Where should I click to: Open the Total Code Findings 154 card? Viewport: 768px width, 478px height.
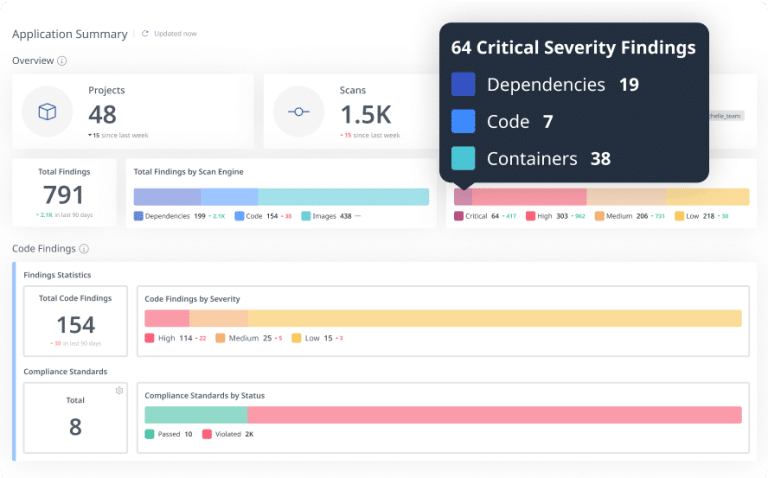(76, 321)
